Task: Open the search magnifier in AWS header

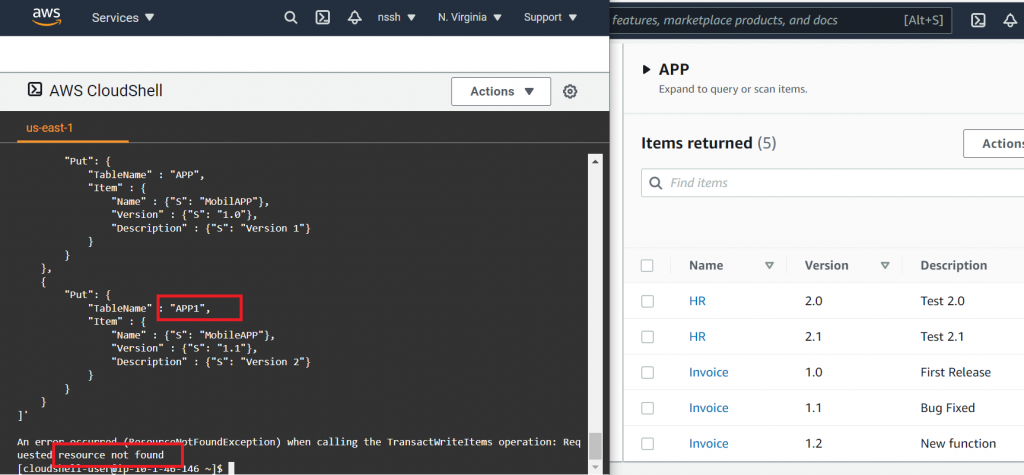Action: coord(291,18)
